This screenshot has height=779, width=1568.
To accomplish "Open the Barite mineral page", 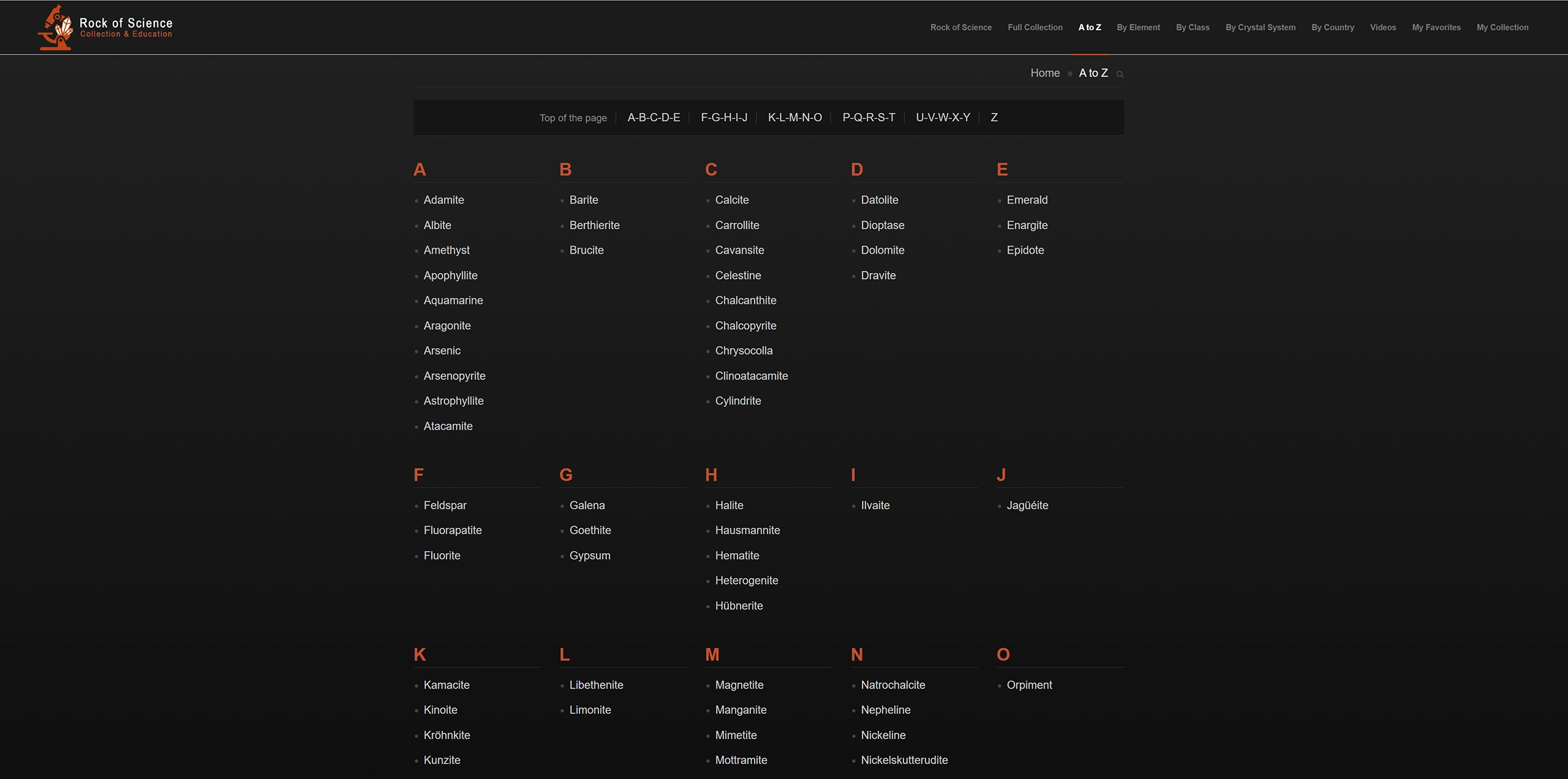I will 583,200.
